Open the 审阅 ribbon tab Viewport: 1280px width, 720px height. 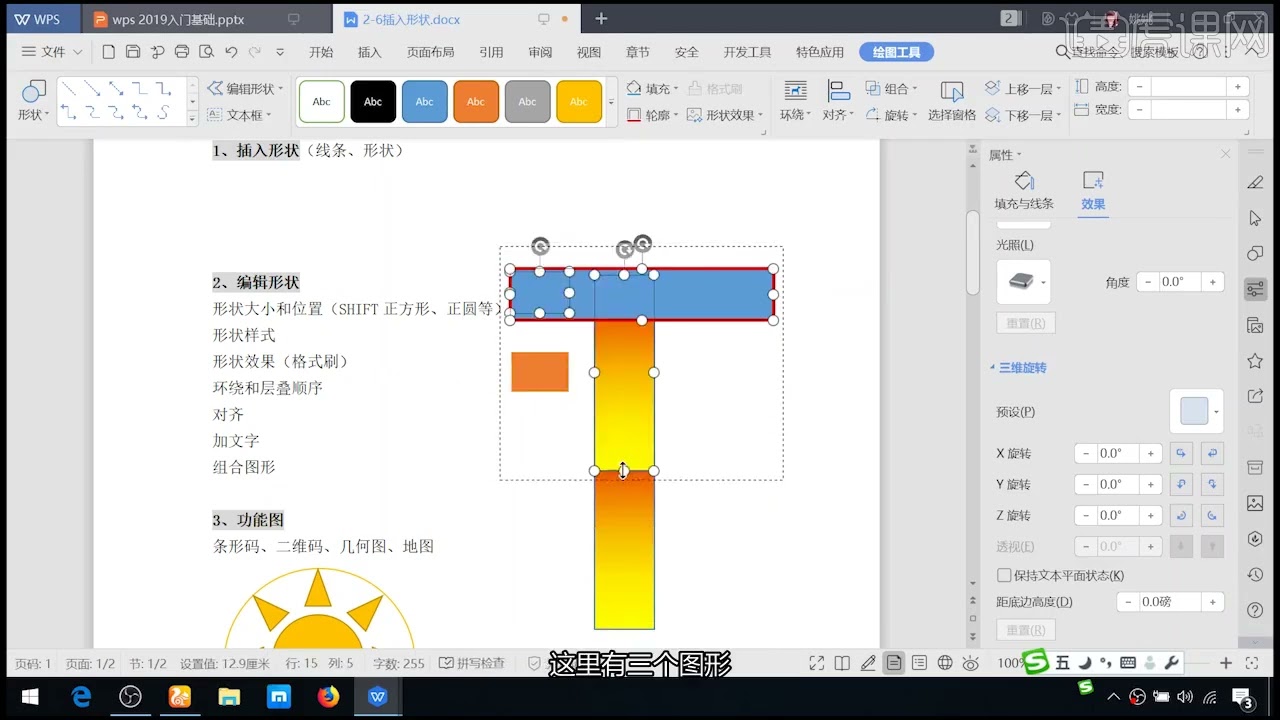pyautogui.click(x=540, y=52)
